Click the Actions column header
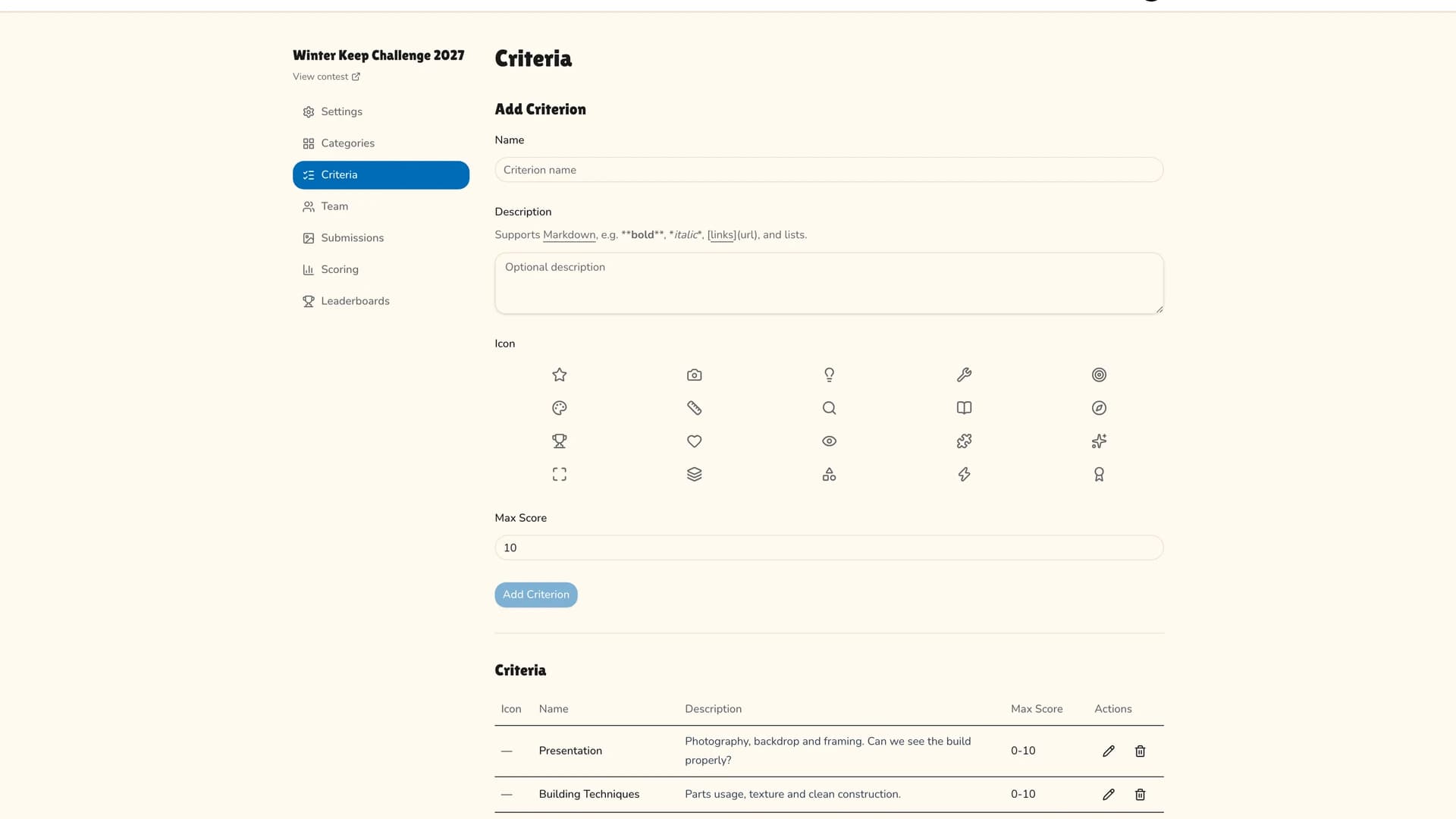1456x819 pixels. tap(1112, 709)
